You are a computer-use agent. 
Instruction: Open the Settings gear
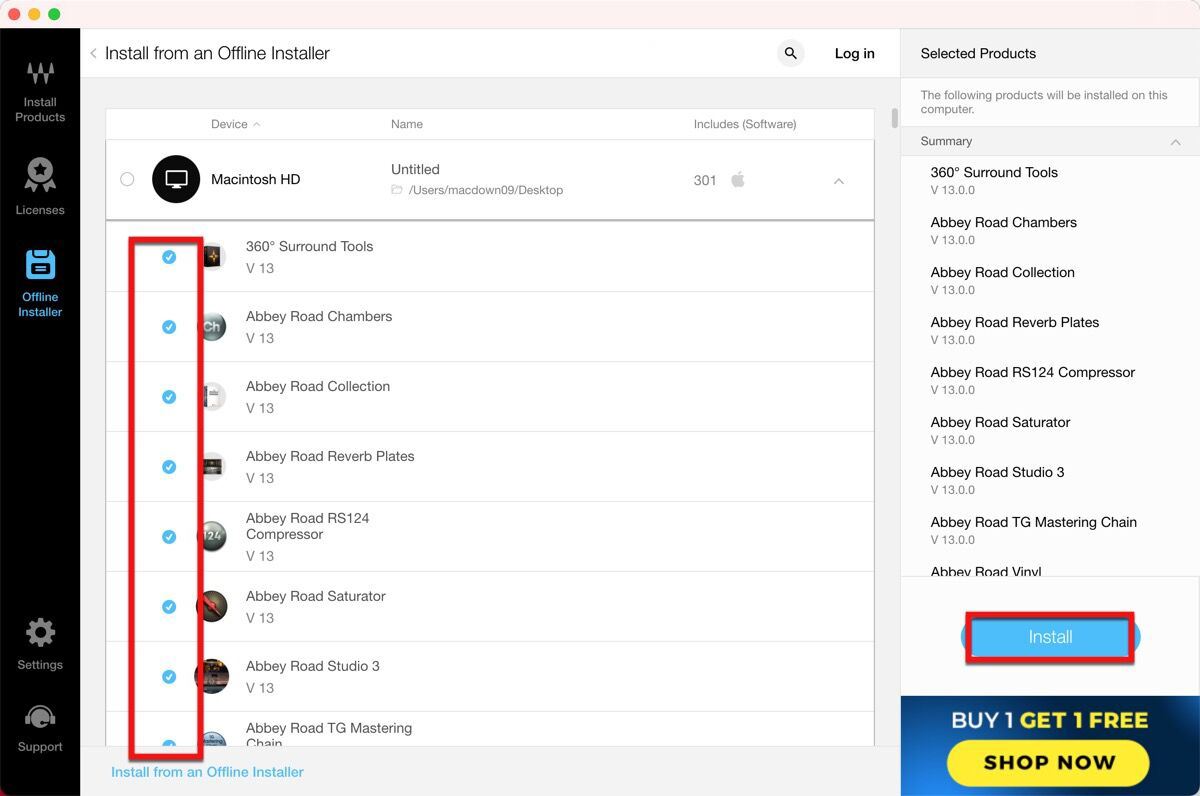point(40,644)
